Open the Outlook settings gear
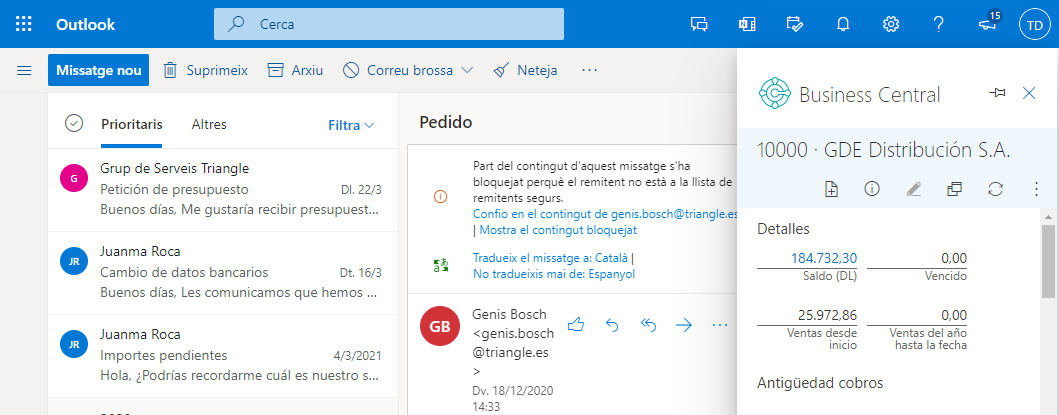1059x415 pixels. tap(890, 24)
